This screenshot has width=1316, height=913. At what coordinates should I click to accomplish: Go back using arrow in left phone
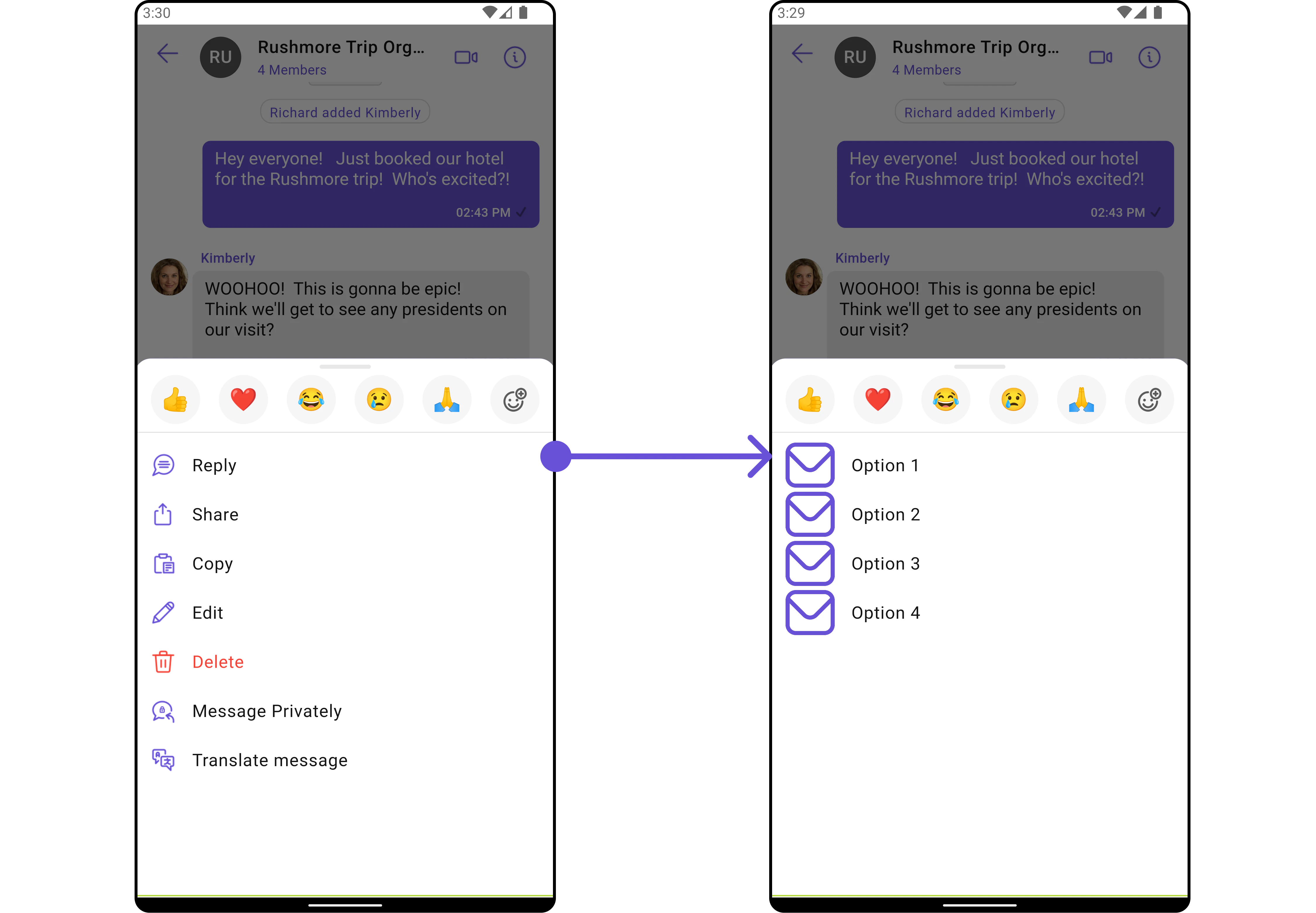(168, 54)
